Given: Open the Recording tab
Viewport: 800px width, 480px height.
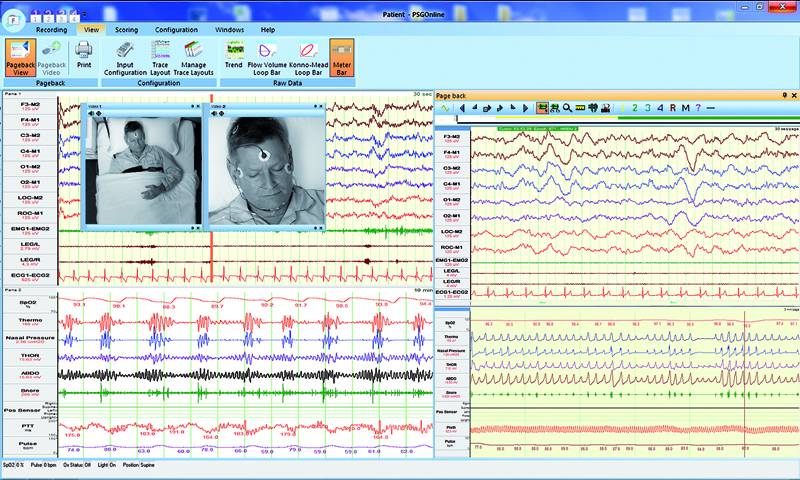Looking at the screenshot, I should click(x=51, y=30).
